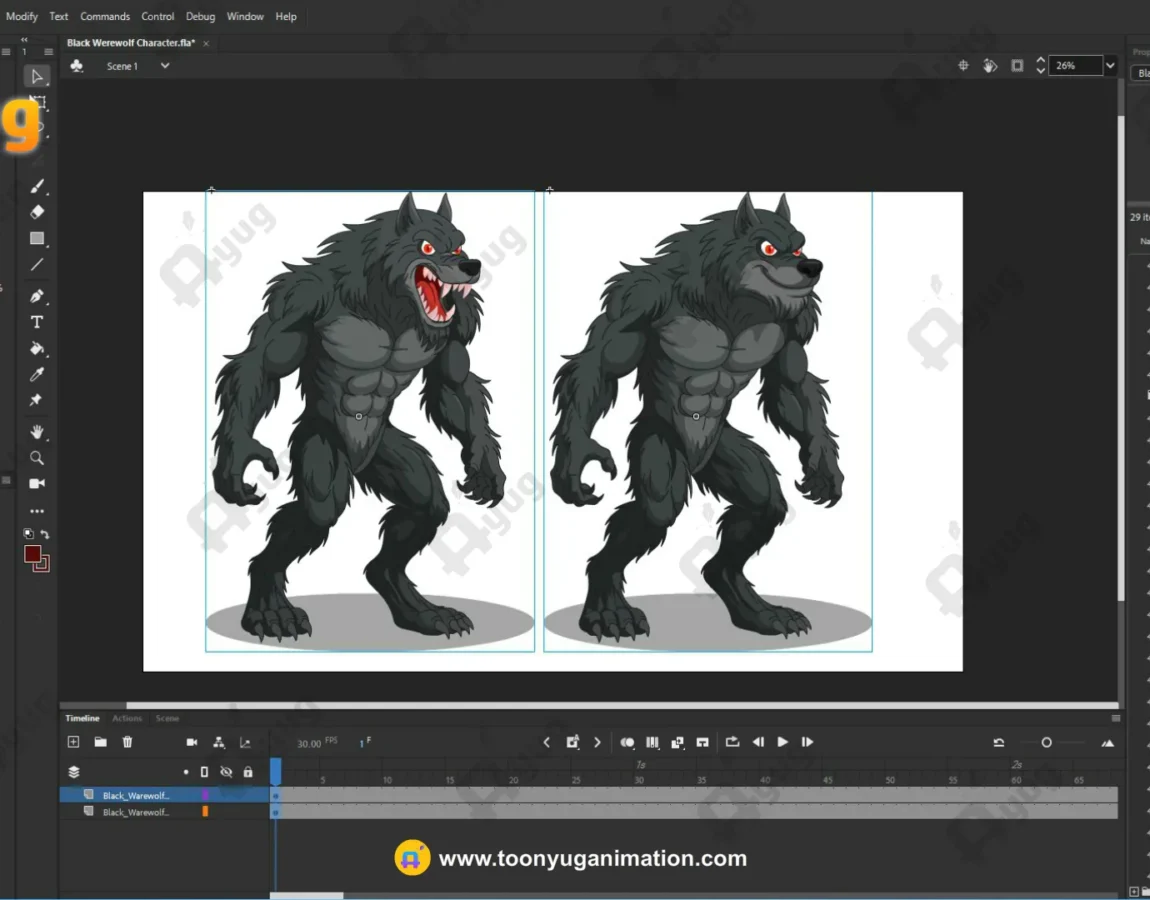
Task: Toggle lock for all layers
Action: pyautogui.click(x=248, y=772)
